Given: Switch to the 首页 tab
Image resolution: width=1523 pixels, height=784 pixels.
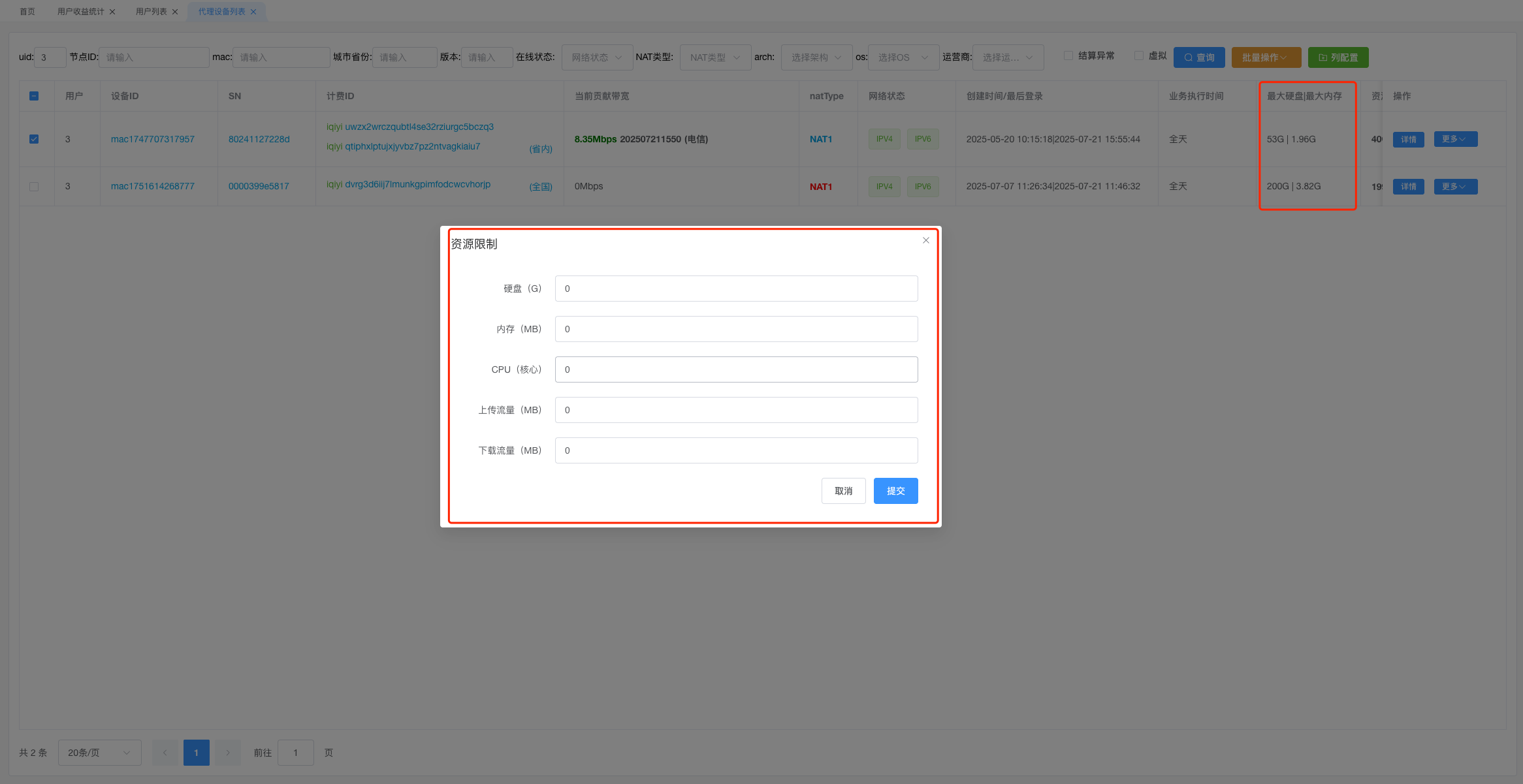Looking at the screenshot, I should (27, 12).
